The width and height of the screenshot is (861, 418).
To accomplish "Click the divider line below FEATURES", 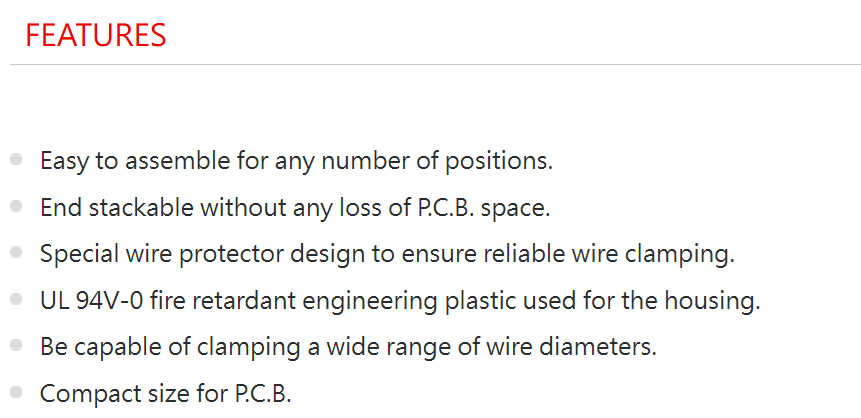I will pos(435,65).
